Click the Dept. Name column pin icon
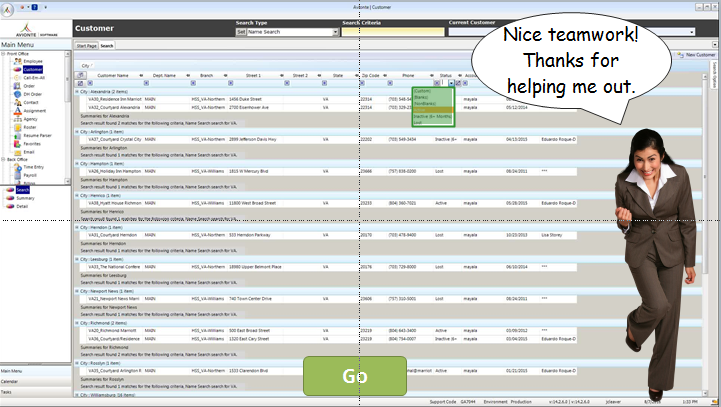The width and height of the screenshot is (721, 407). pyautogui.click(x=188, y=75)
